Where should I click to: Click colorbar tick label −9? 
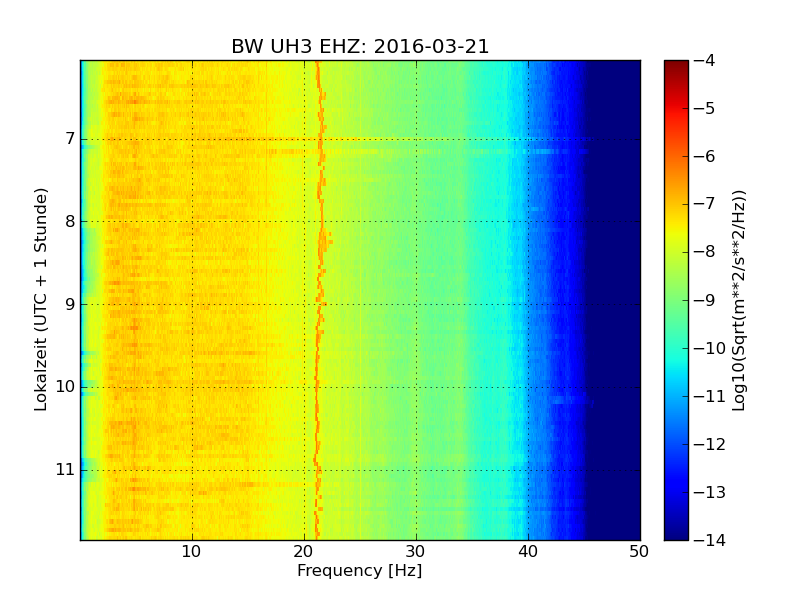pos(705,300)
